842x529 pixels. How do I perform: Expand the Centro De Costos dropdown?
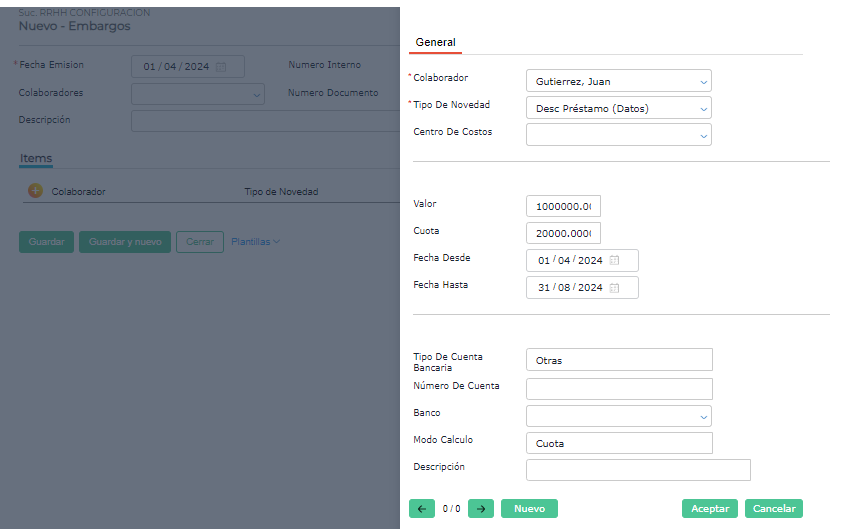point(703,135)
